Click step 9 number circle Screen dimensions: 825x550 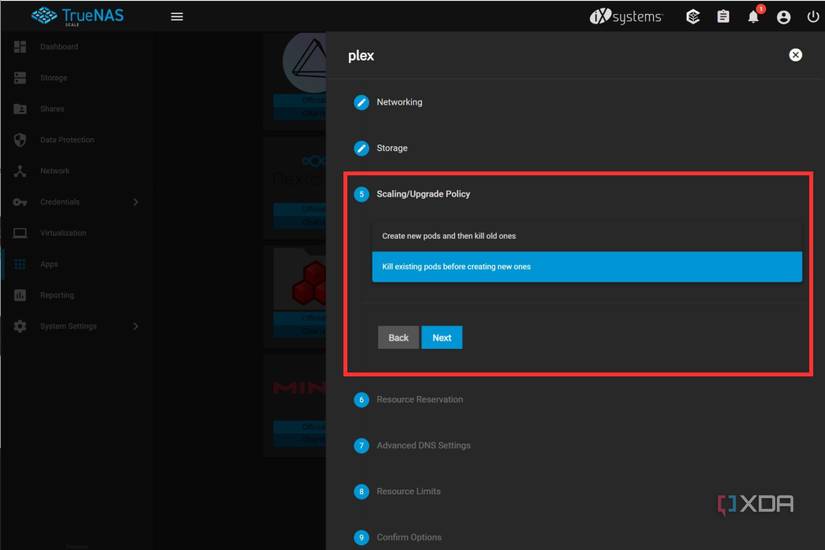(x=361, y=537)
